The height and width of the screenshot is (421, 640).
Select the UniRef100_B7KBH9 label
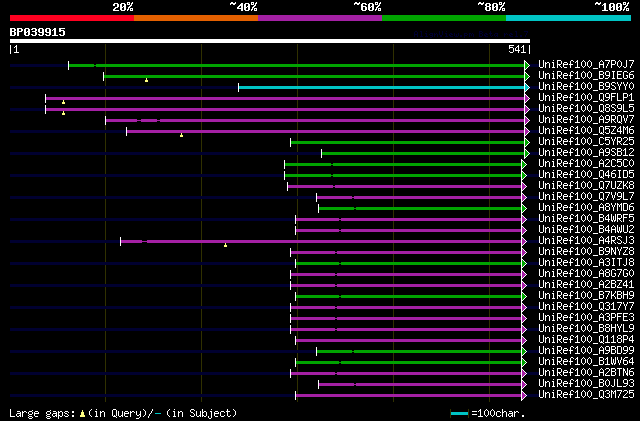586,296
